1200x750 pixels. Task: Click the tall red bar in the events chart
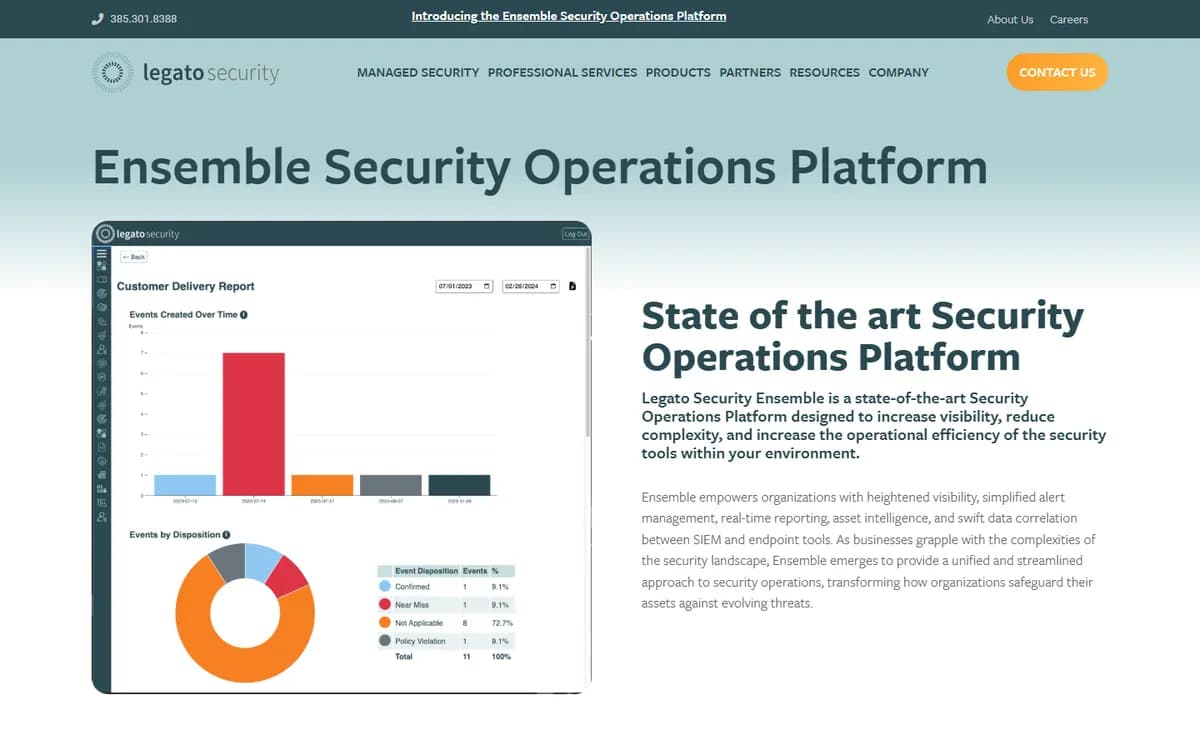(254, 424)
